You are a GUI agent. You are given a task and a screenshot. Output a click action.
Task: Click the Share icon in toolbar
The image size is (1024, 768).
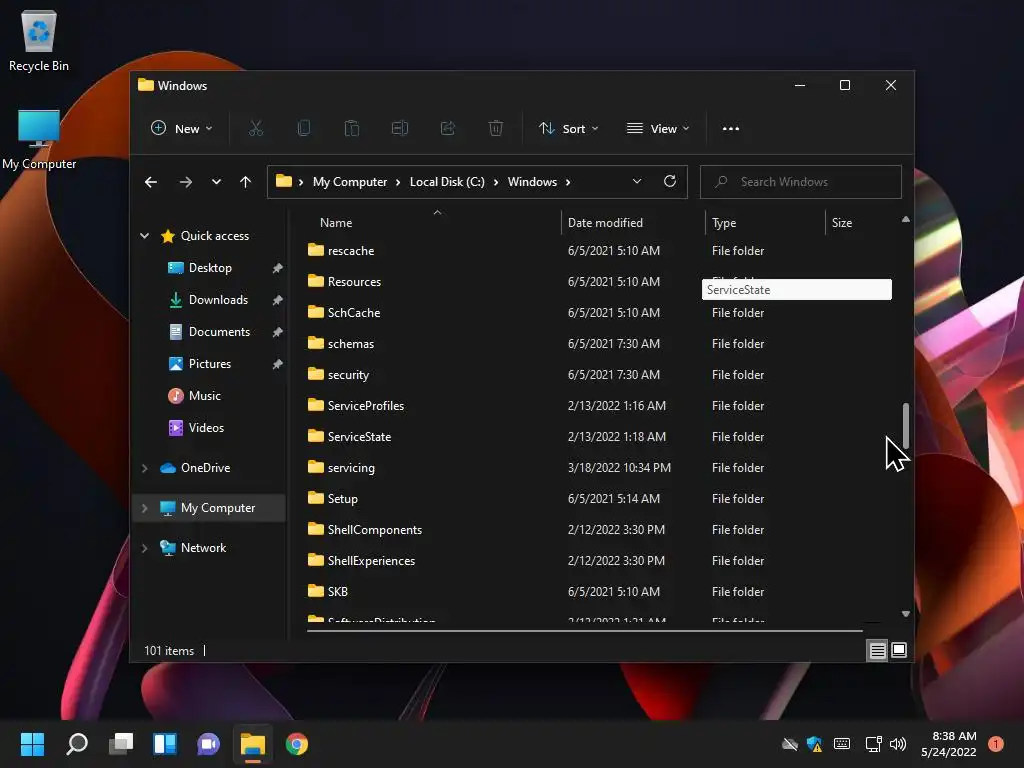[x=448, y=129]
